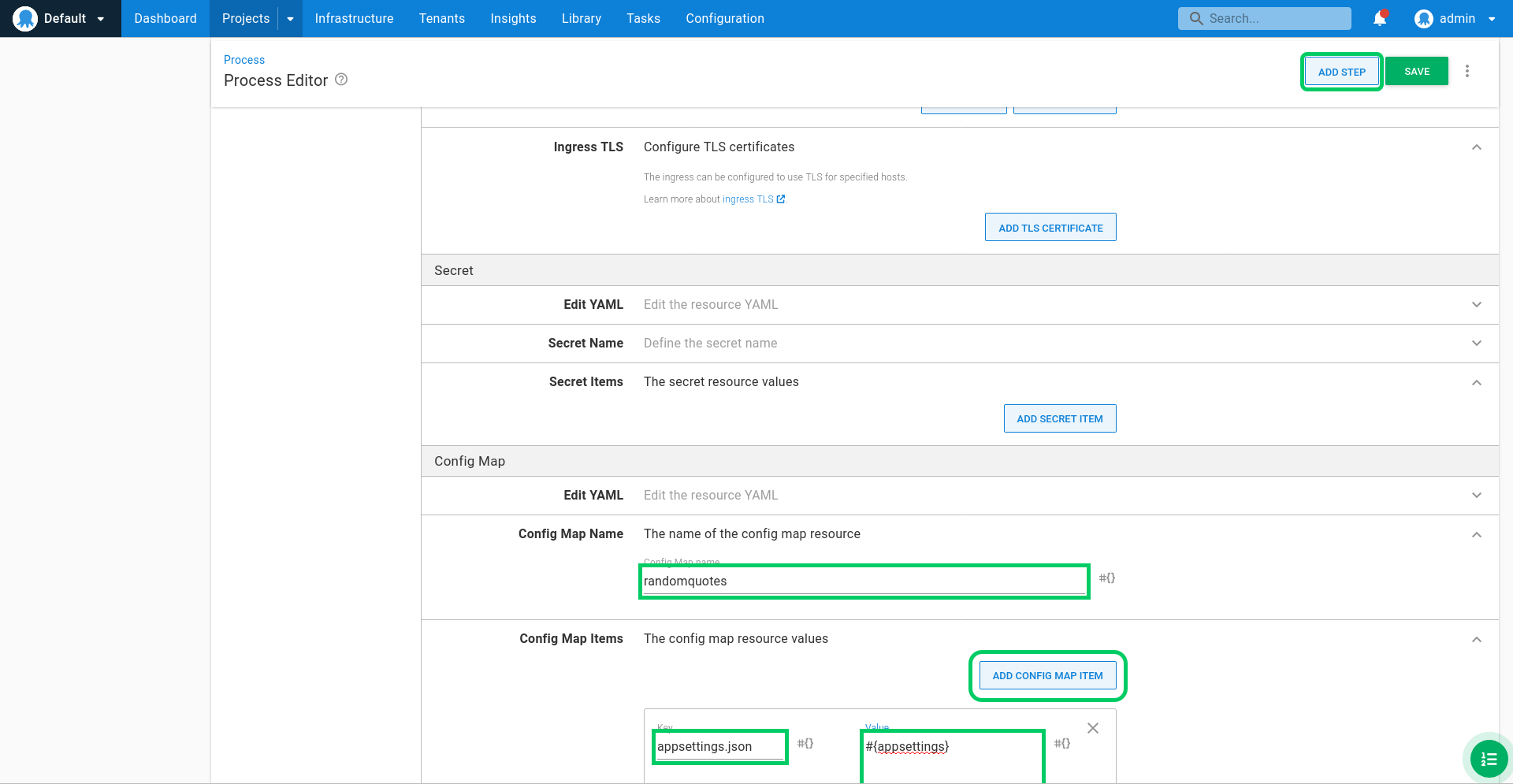Click Add TLS Certificate

tap(1050, 227)
